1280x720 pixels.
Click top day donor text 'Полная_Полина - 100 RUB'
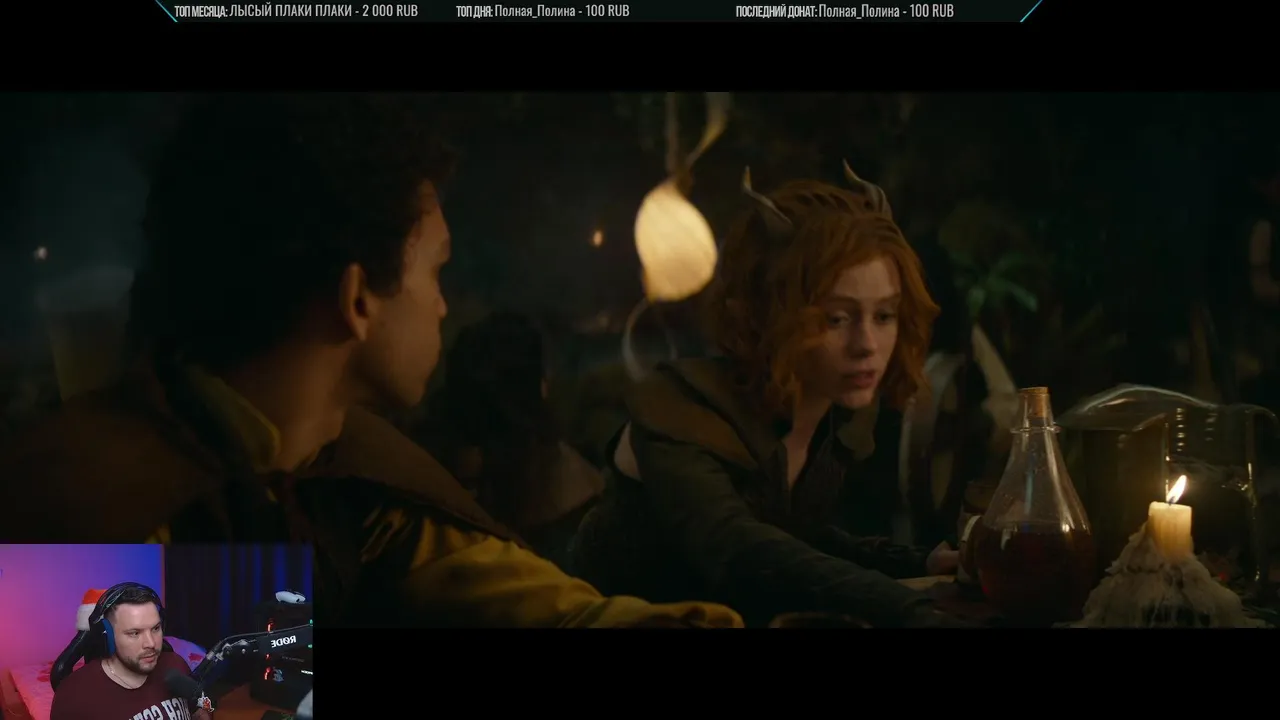(561, 11)
